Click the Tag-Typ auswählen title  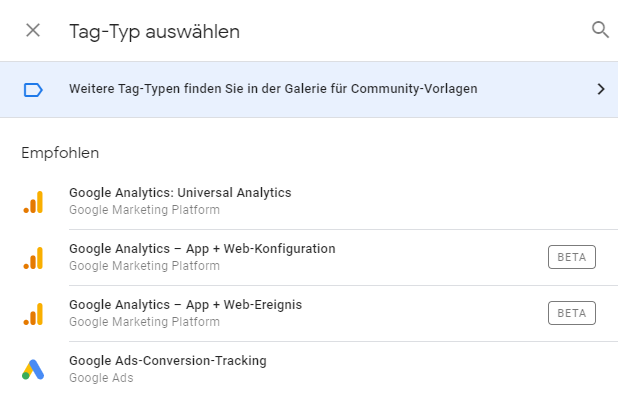[x=154, y=32]
